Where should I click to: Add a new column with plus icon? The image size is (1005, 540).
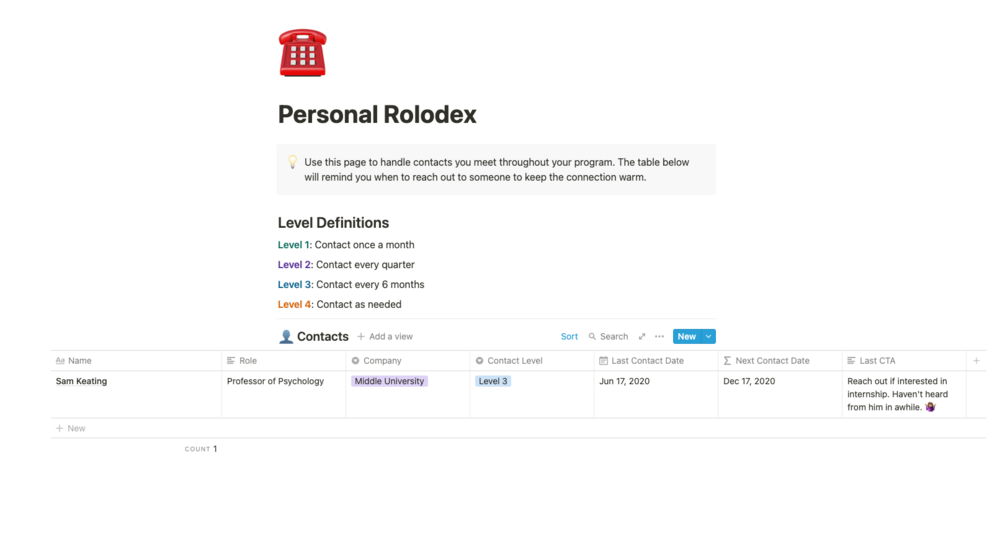[x=976, y=361]
